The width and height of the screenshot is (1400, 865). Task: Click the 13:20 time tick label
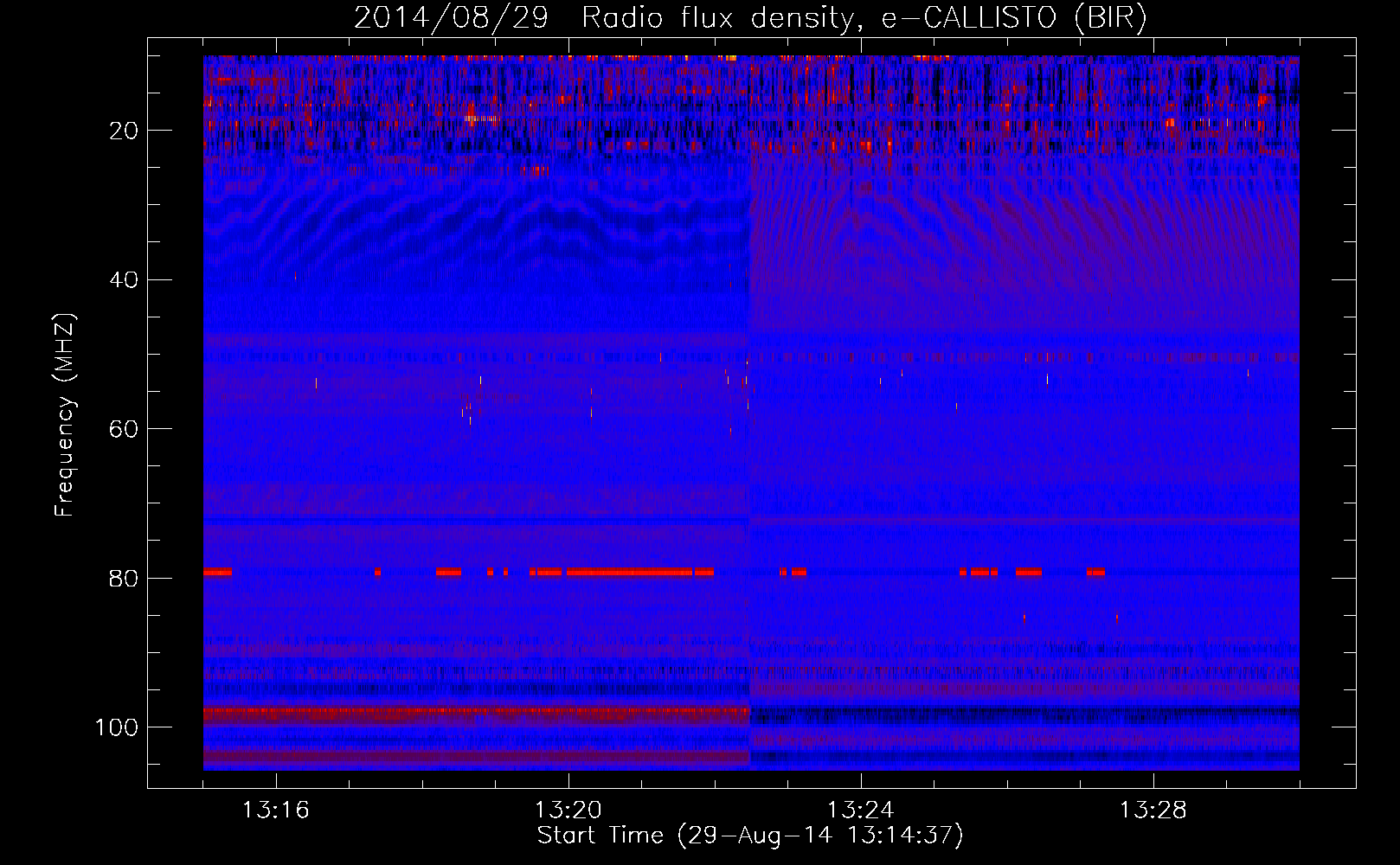pyautogui.click(x=568, y=811)
